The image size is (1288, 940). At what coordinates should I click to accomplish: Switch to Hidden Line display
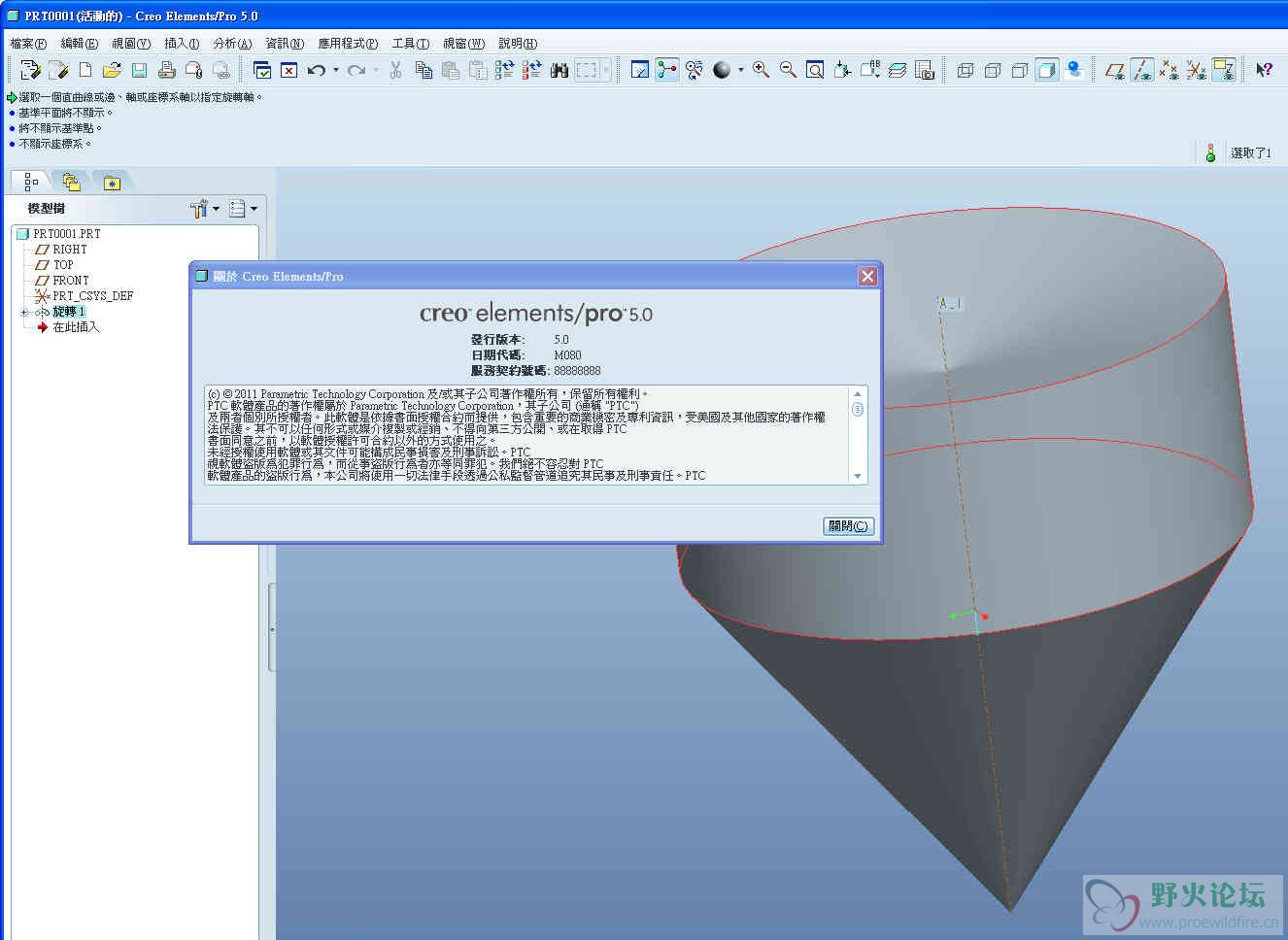point(992,70)
